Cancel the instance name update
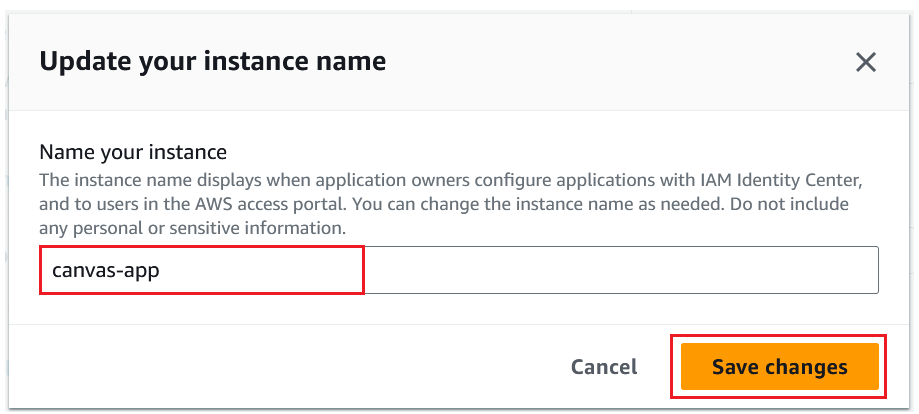Image resolution: width=919 pixels, height=414 pixels. coord(603,367)
